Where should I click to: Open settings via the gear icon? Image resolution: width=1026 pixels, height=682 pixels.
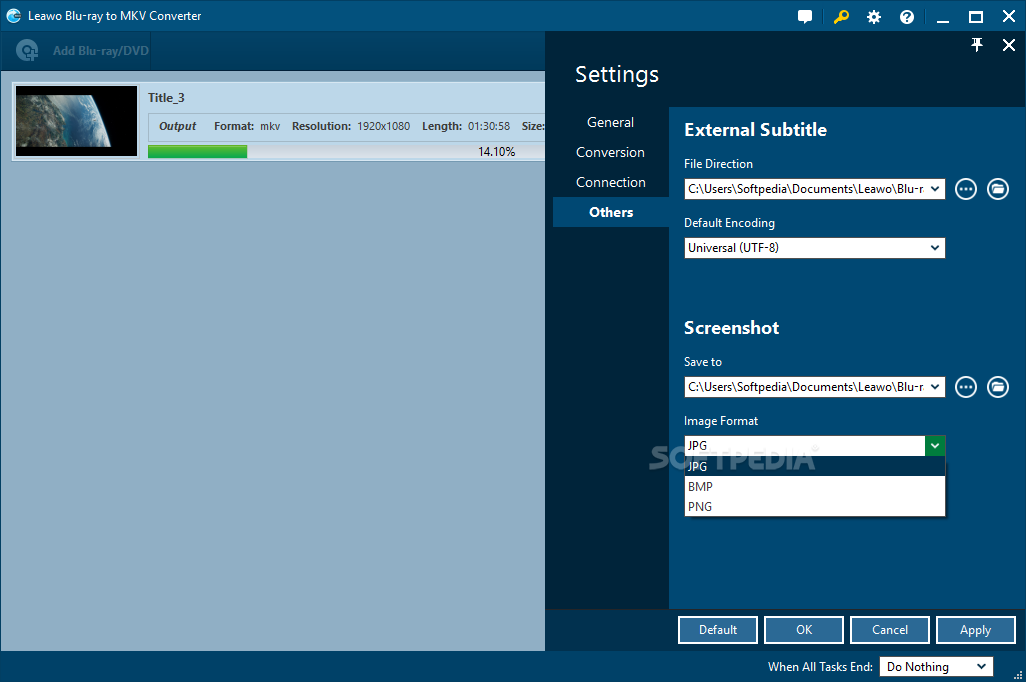[x=874, y=17]
